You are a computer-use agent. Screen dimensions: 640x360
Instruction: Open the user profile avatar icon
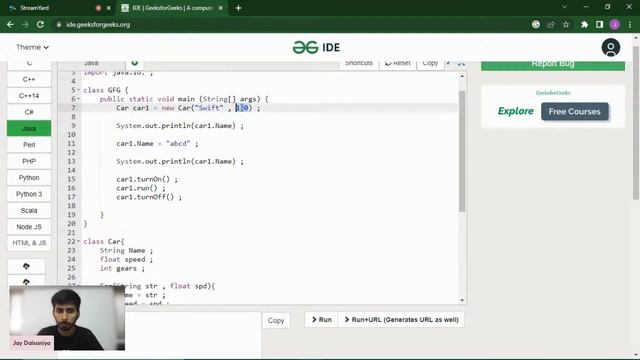tap(611, 47)
